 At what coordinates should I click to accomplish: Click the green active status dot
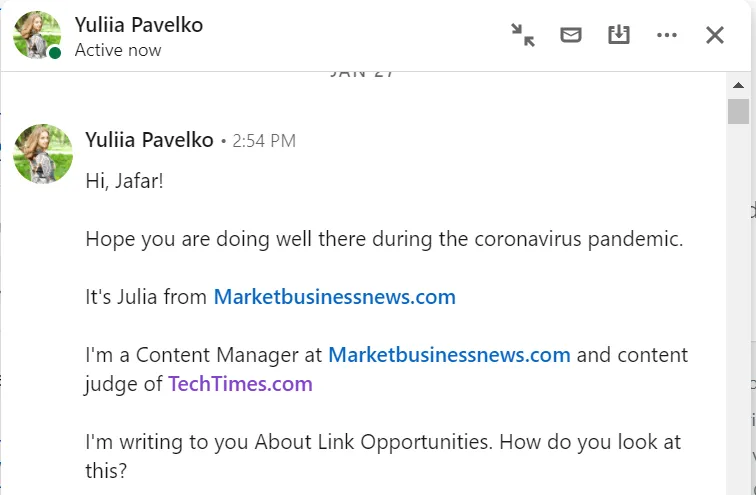click(56, 53)
